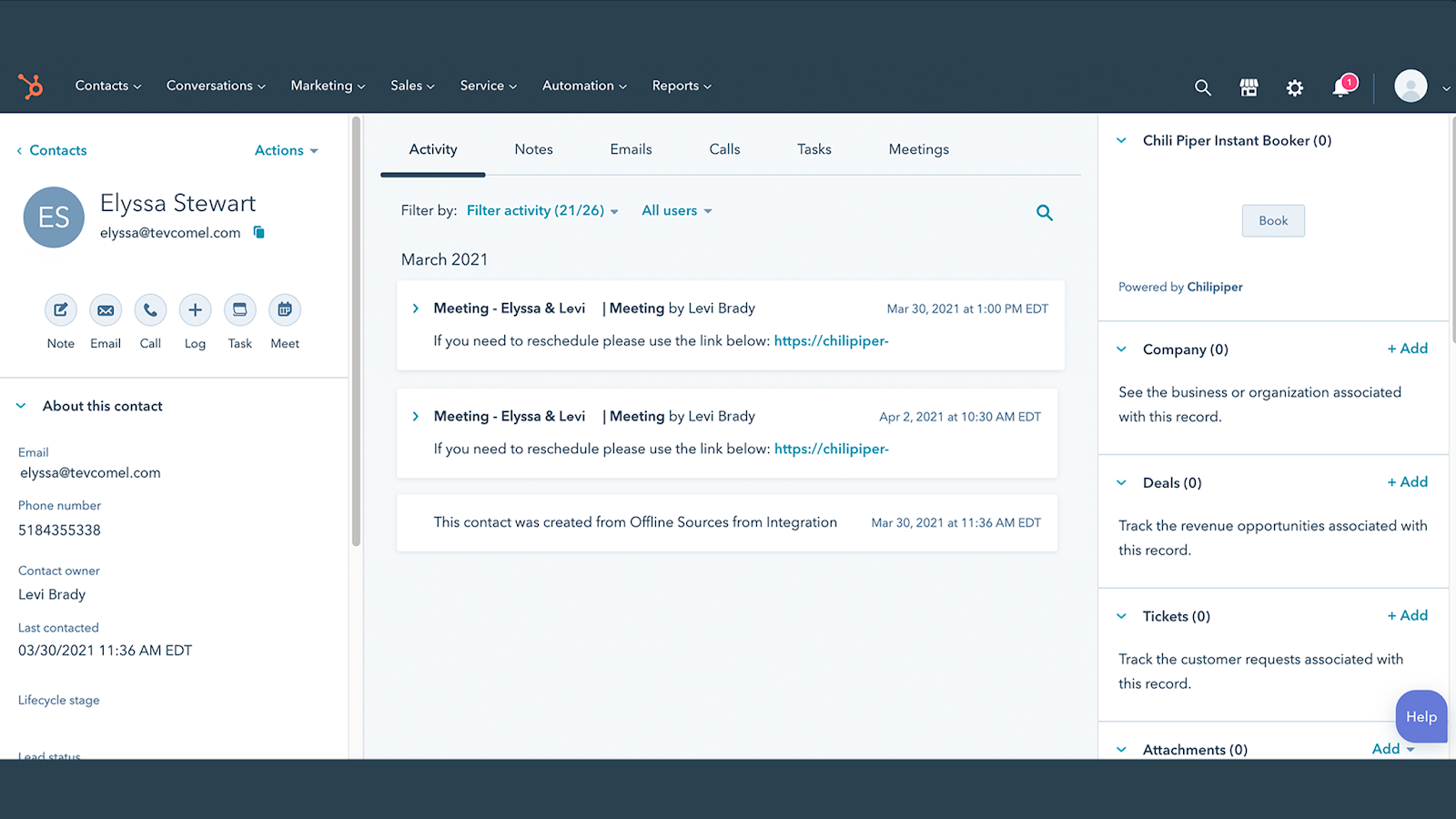The height and width of the screenshot is (819, 1456).
Task: Click the Contact owner field Levi Brady
Action: coord(52,594)
